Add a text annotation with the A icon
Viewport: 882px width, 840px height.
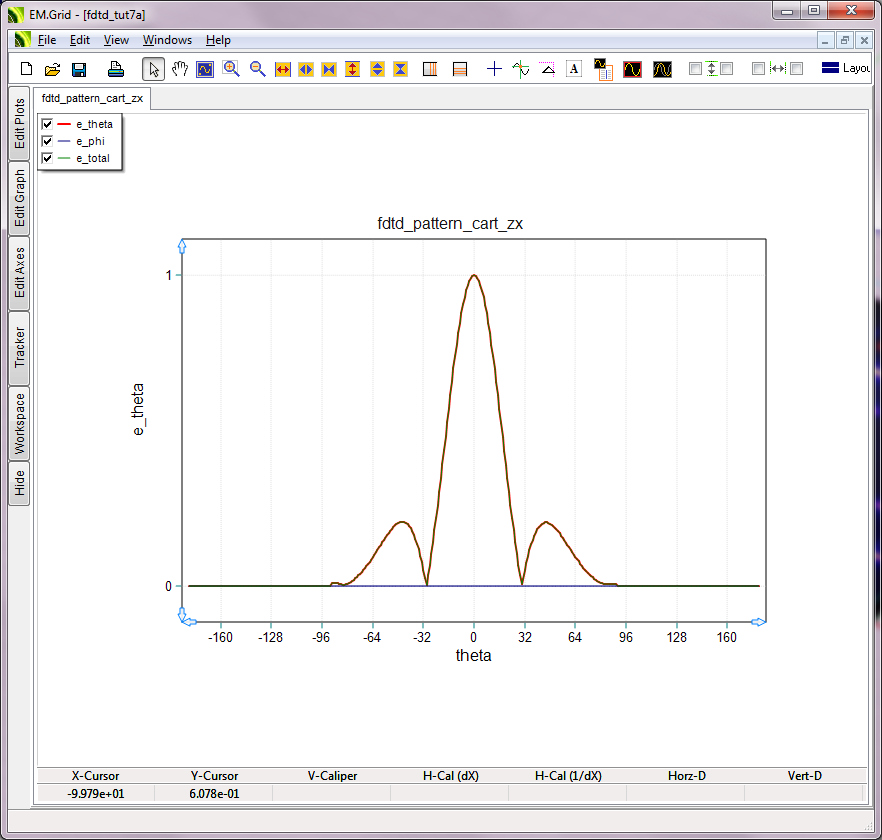pos(574,69)
